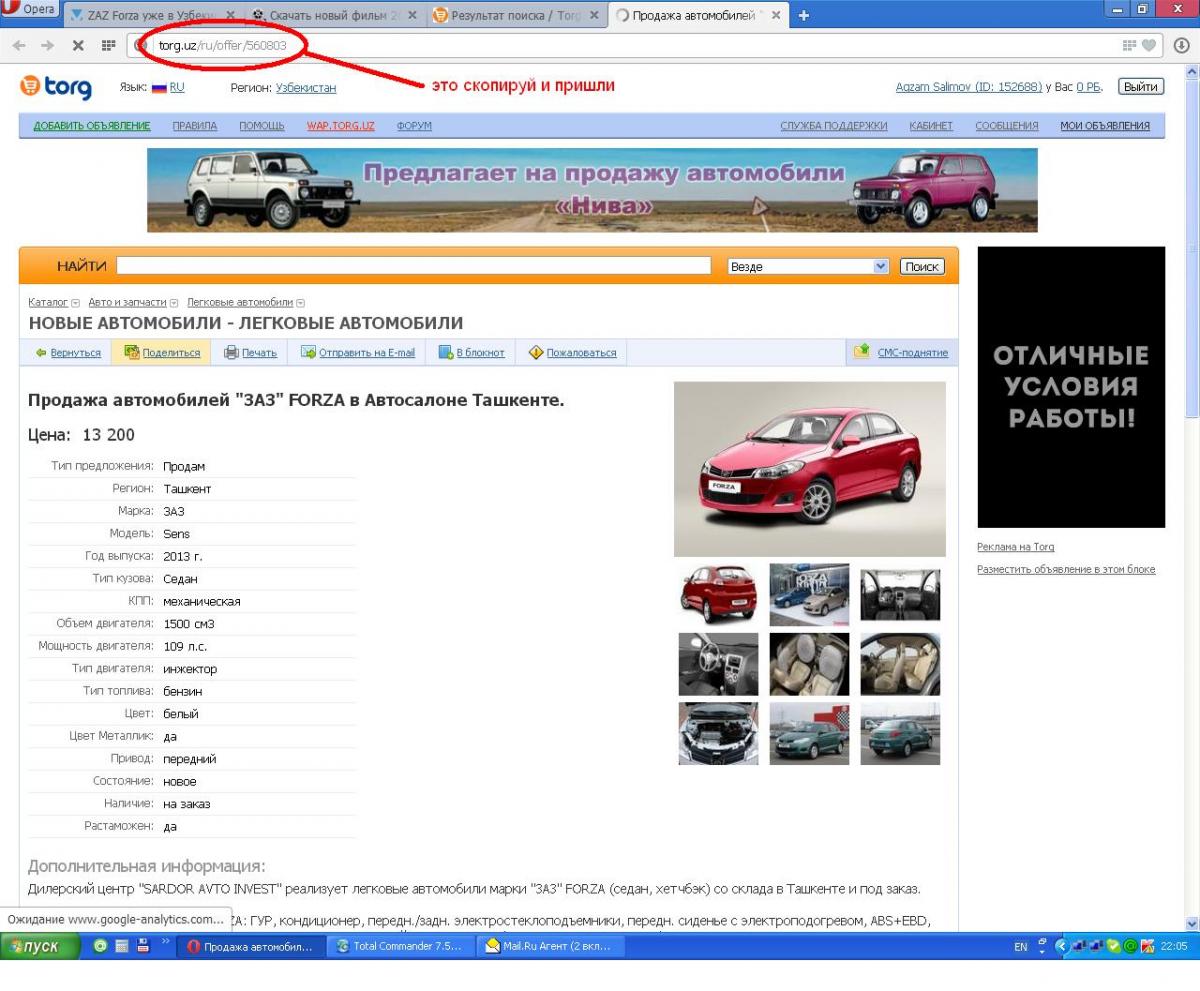The image size is (1200, 991).
Task: Click the Выйти logout button
Action: click(x=1140, y=87)
